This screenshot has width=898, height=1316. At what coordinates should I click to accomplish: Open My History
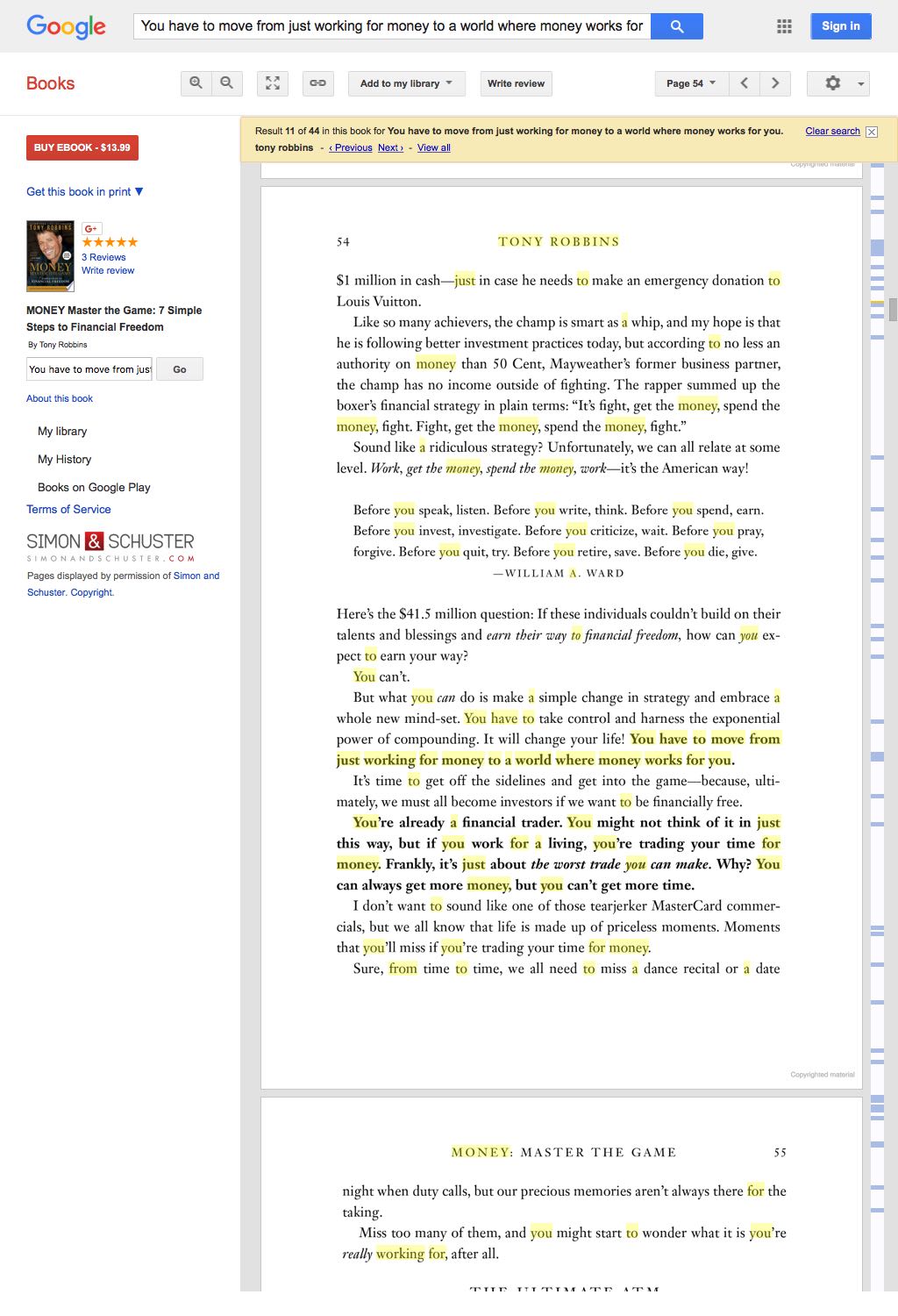point(64,459)
